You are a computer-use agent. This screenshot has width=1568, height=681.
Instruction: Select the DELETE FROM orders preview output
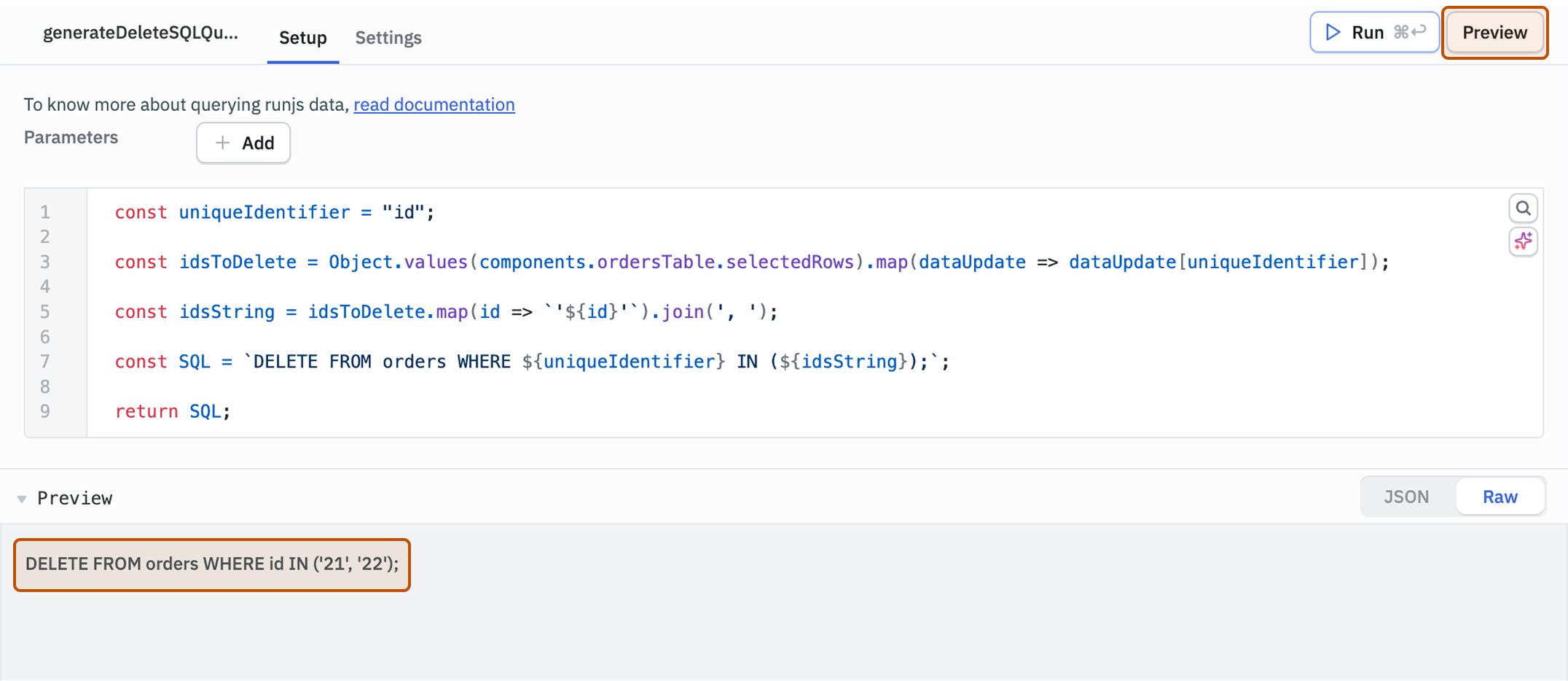[211, 564]
